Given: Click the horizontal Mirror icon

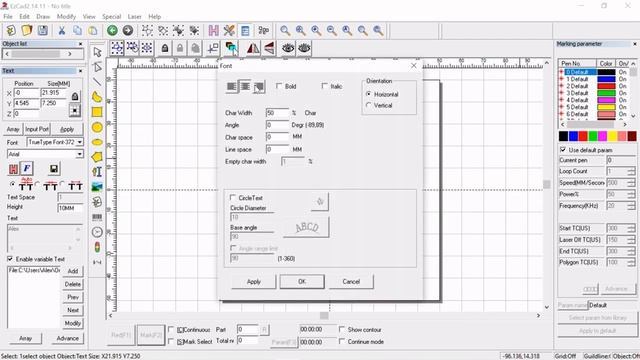Looking at the screenshot, I should [x=253, y=48].
